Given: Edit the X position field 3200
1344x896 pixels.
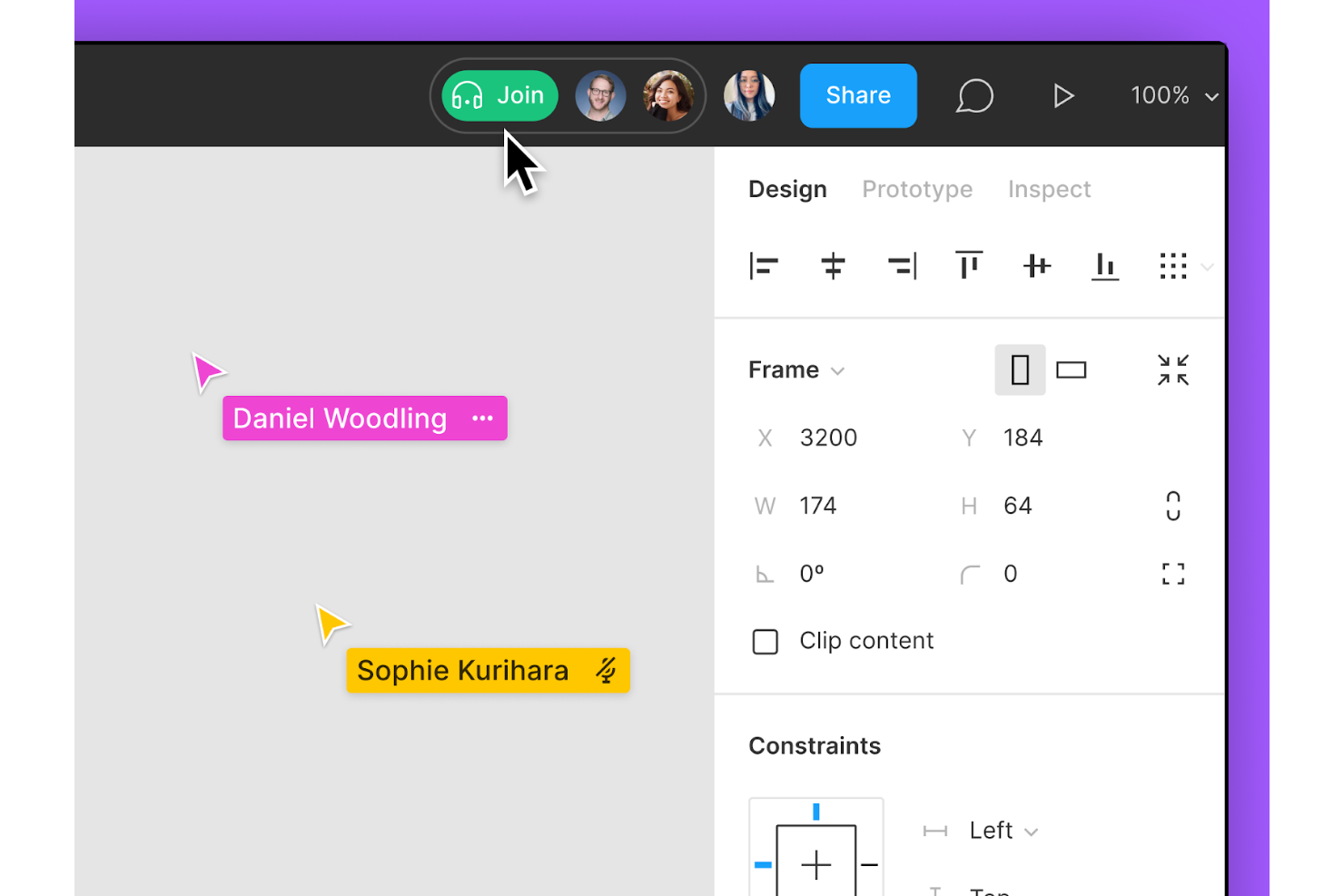Looking at the screenshot, I should tap(829, 438).
